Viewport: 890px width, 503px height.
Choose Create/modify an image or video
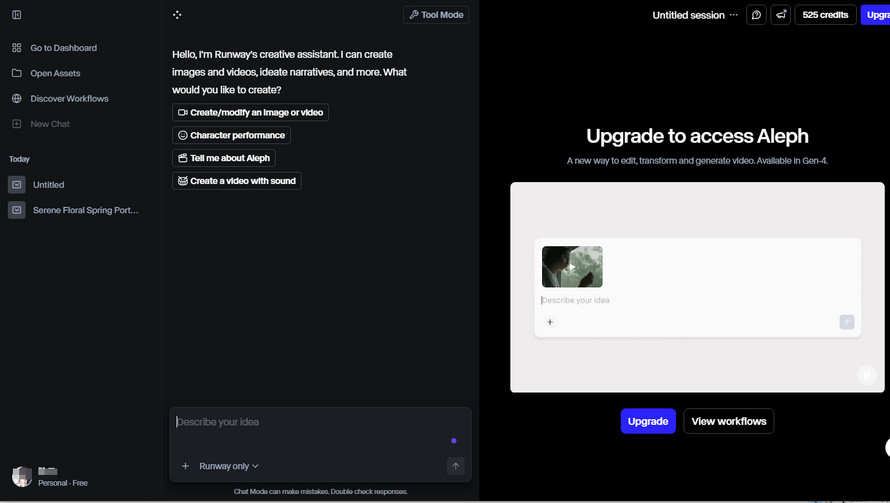click(250, 112)
